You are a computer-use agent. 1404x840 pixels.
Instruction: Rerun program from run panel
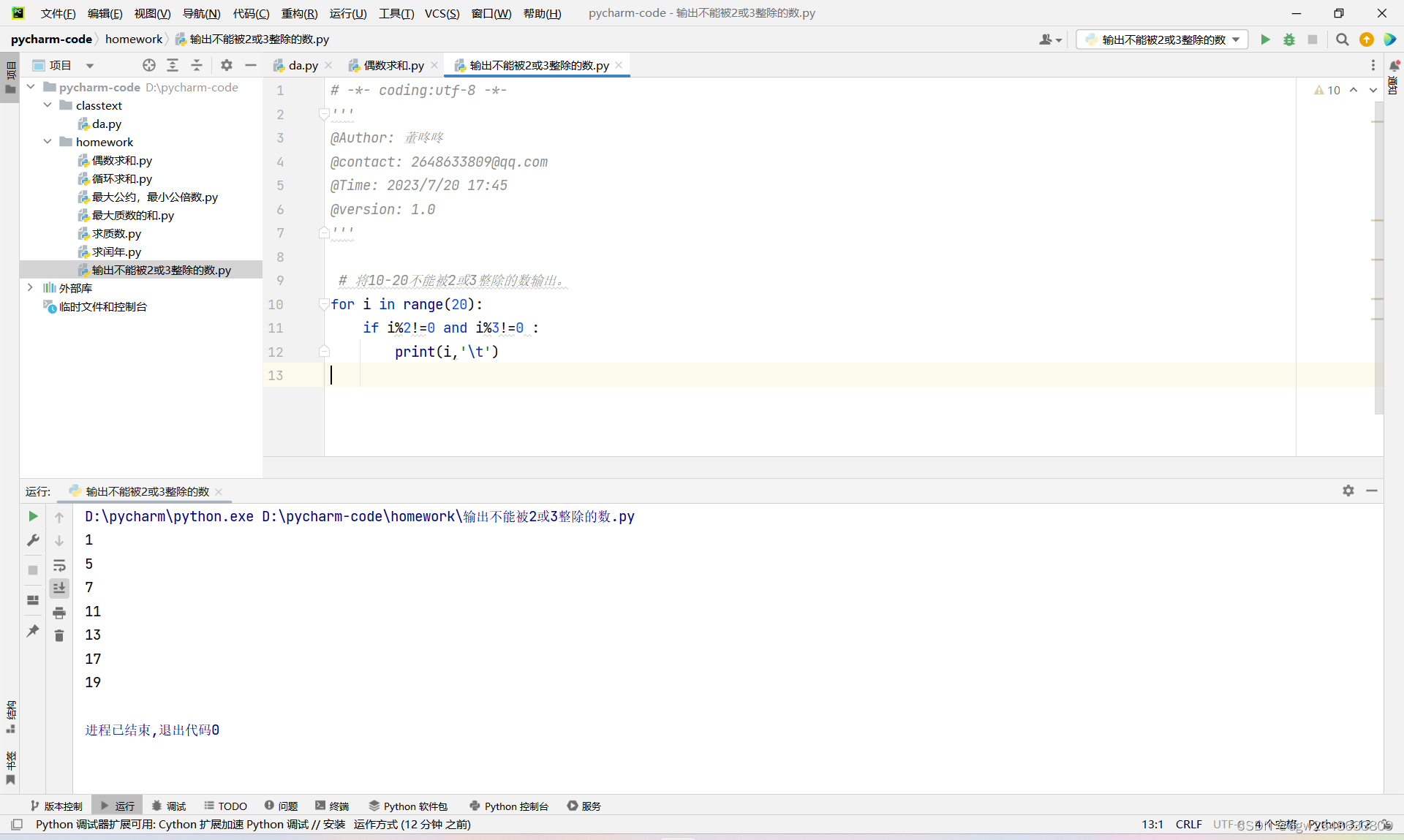33,516
